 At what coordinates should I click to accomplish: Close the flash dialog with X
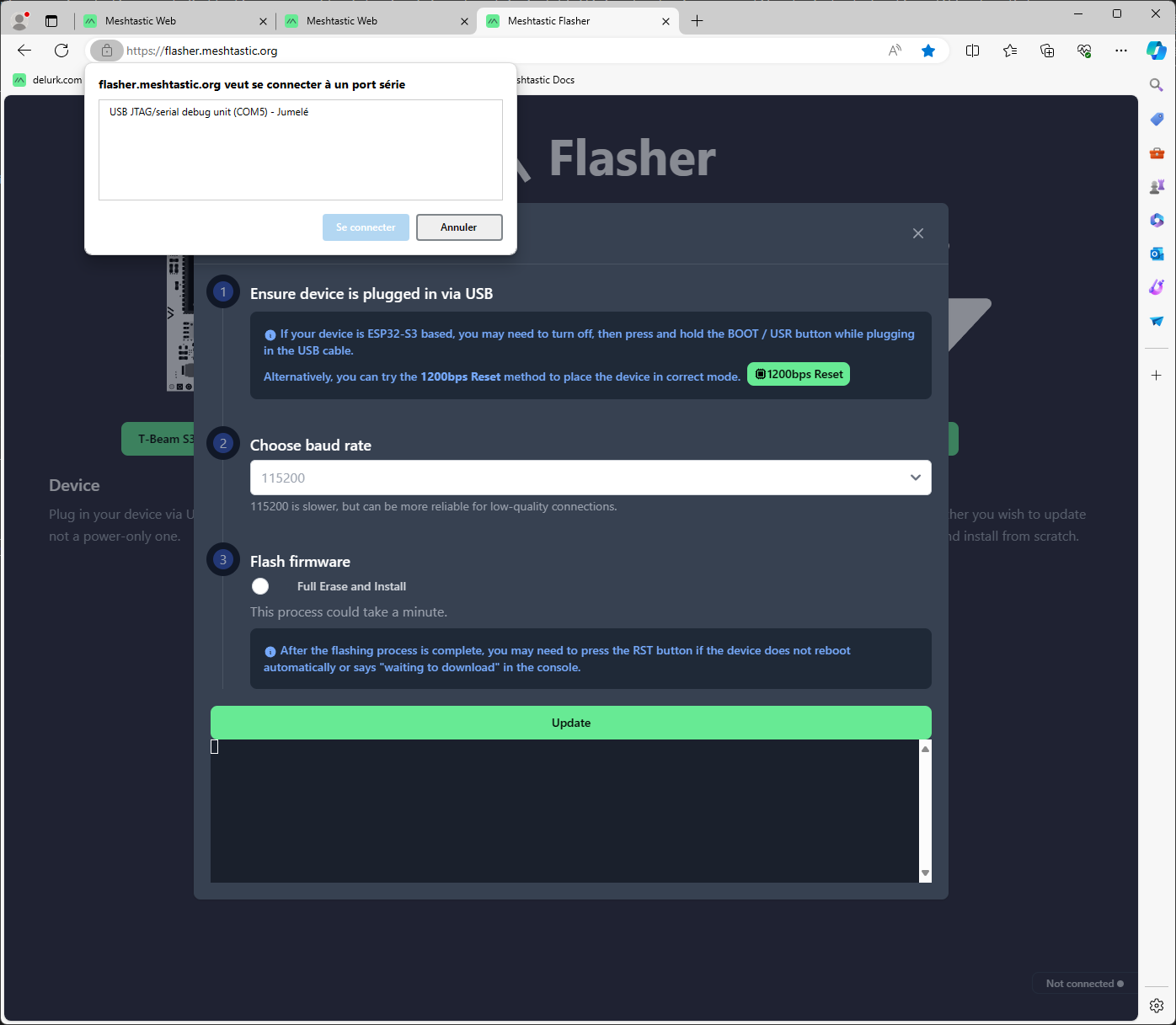click(x=918, y=233)
